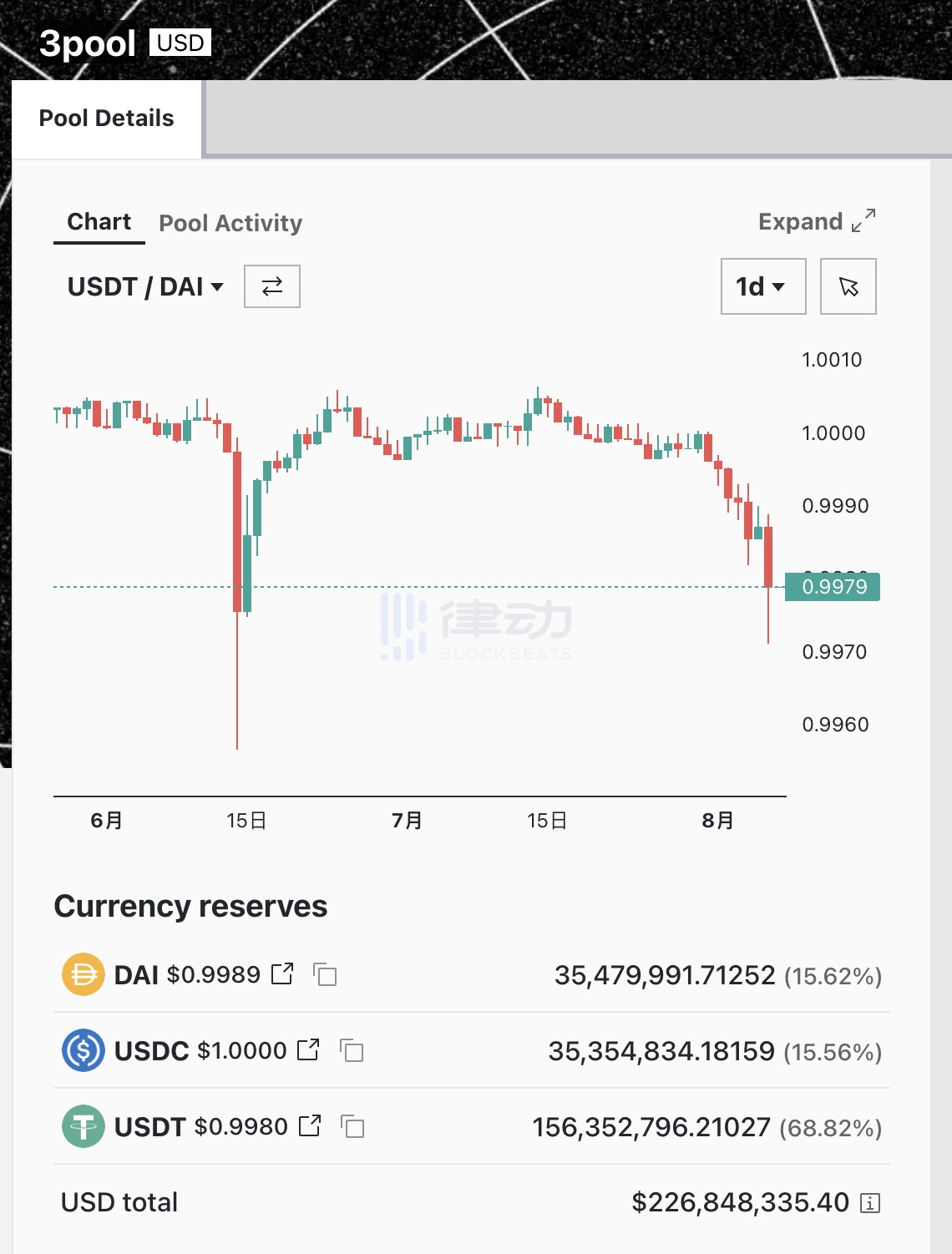952x1254 pixels.
Task: Click the chart cursor tool icon
Action: (848, 286)
